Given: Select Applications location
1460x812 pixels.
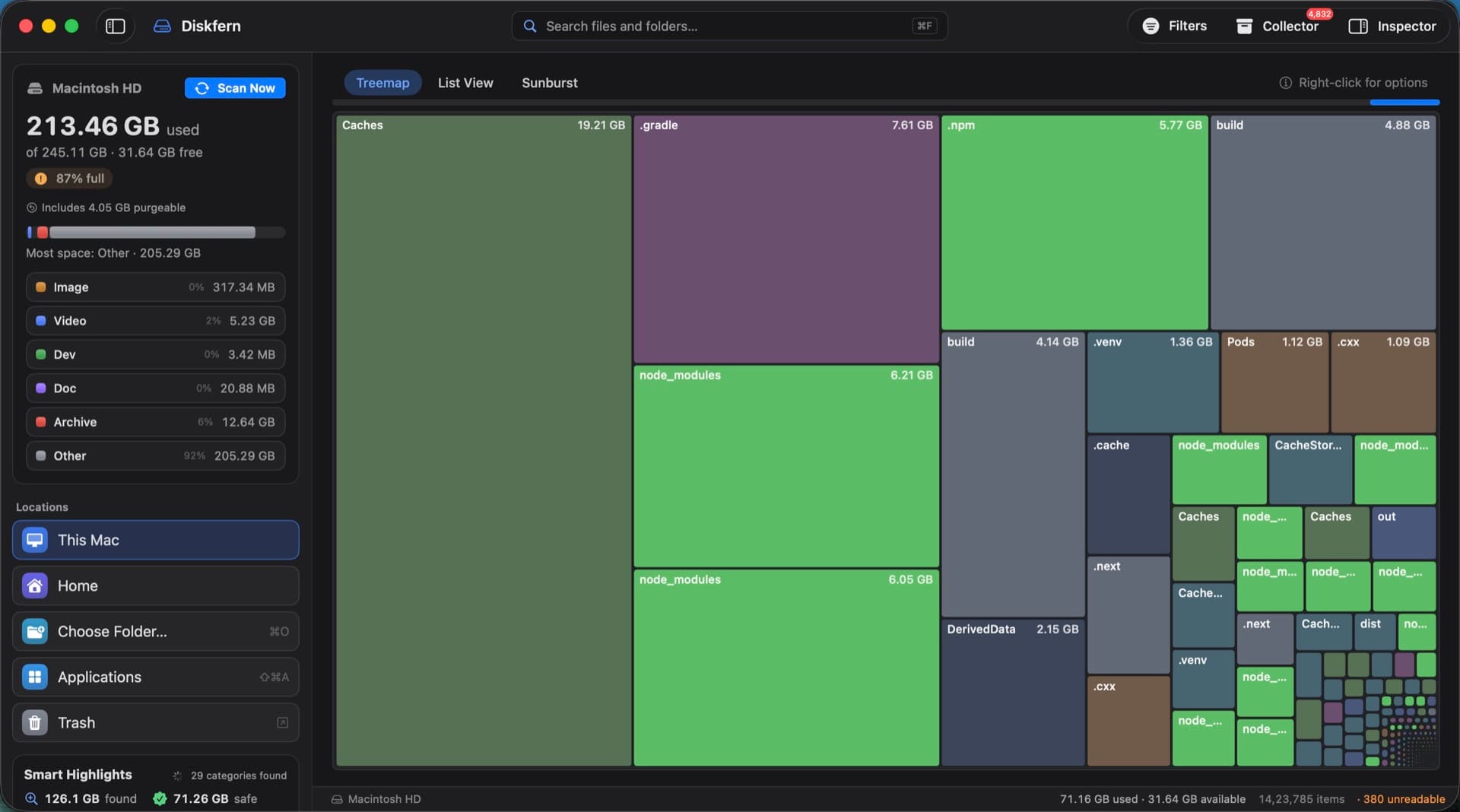Looking at the screenshot, I should point(156,677).
